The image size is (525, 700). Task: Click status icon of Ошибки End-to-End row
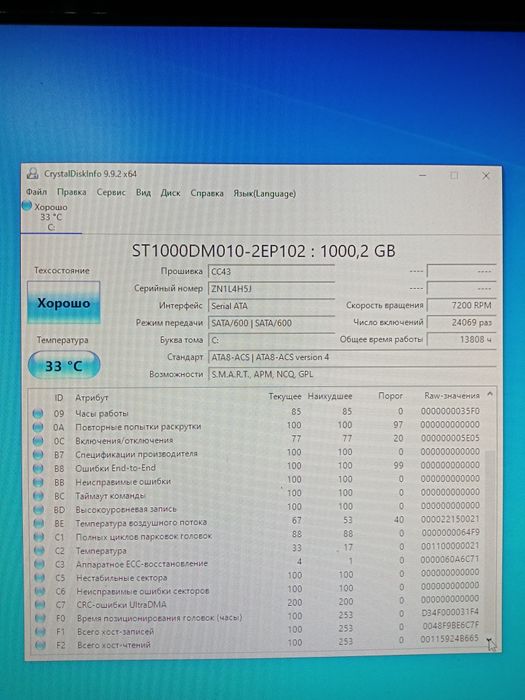(x=38, y=469)
